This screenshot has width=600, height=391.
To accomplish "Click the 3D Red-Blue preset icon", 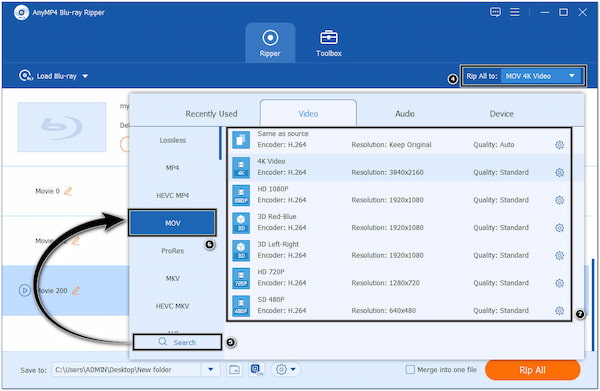I will 241,223.
